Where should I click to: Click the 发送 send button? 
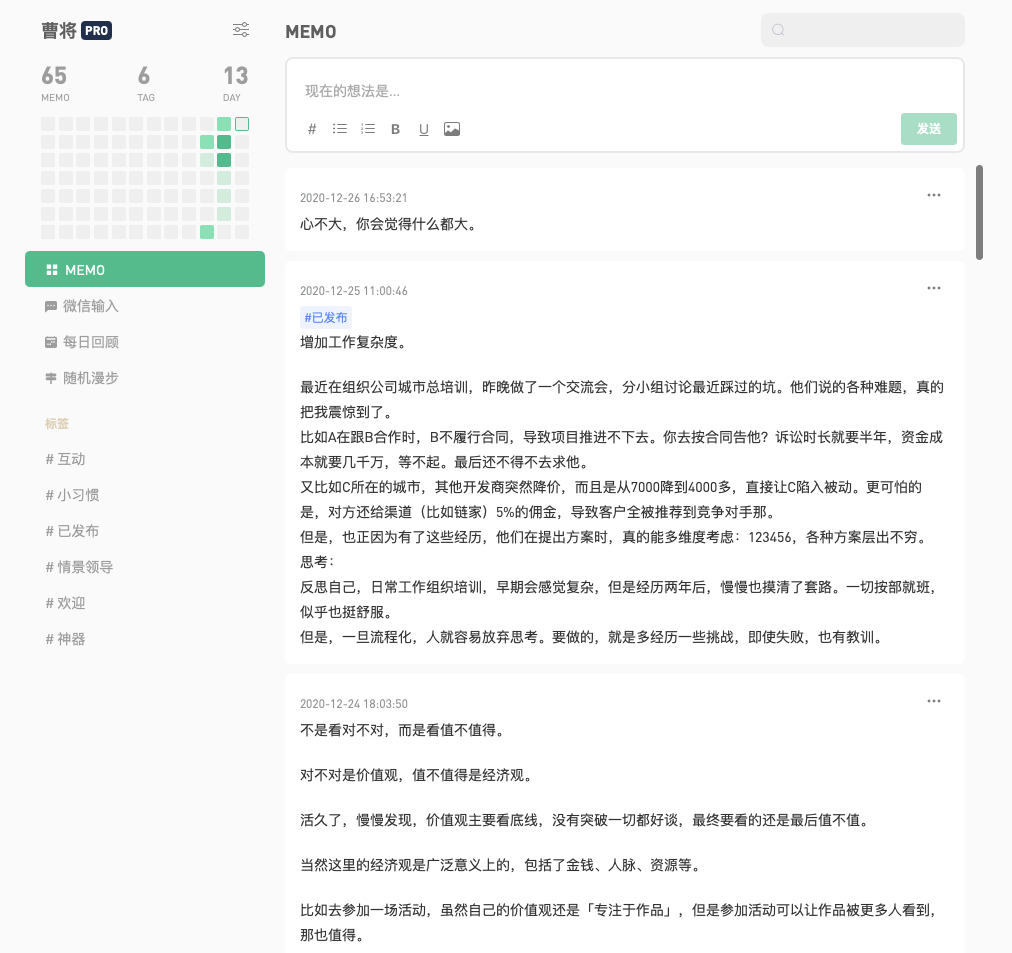coord(929,129)
